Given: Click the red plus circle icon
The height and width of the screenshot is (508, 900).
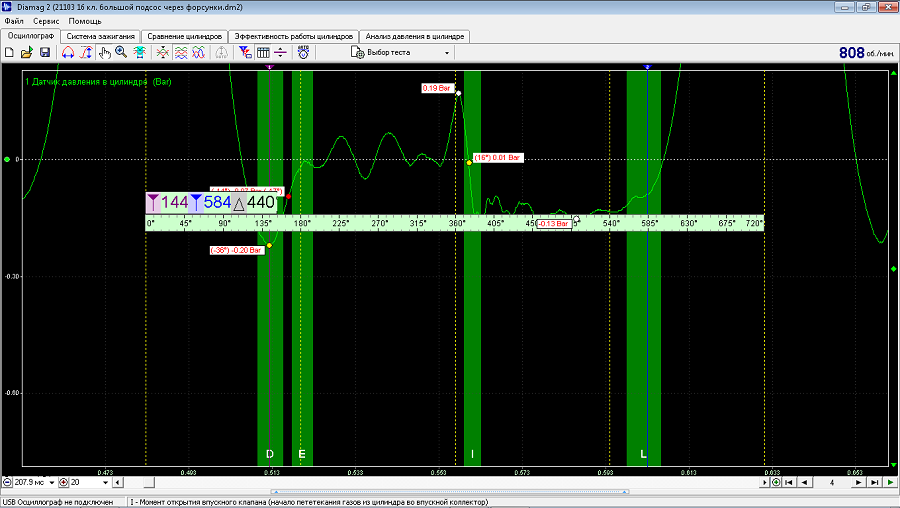Looking at the screenshot, I should tap(63, 482).
